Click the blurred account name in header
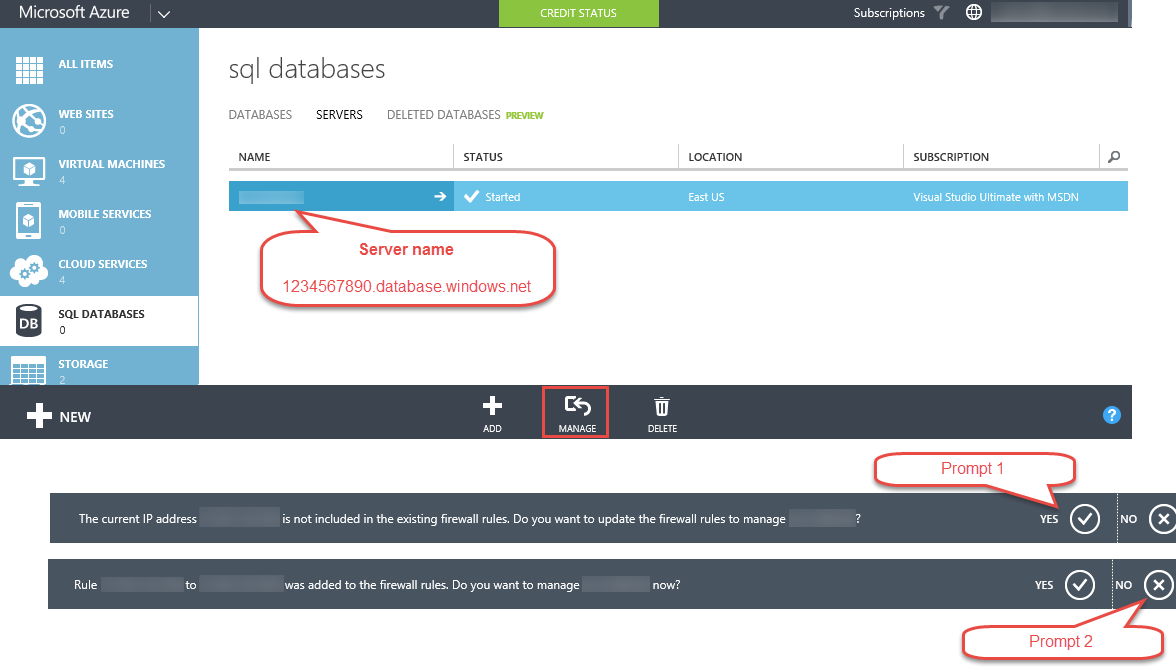The width and height of the screenshot is (1176, 667). 1054,12
